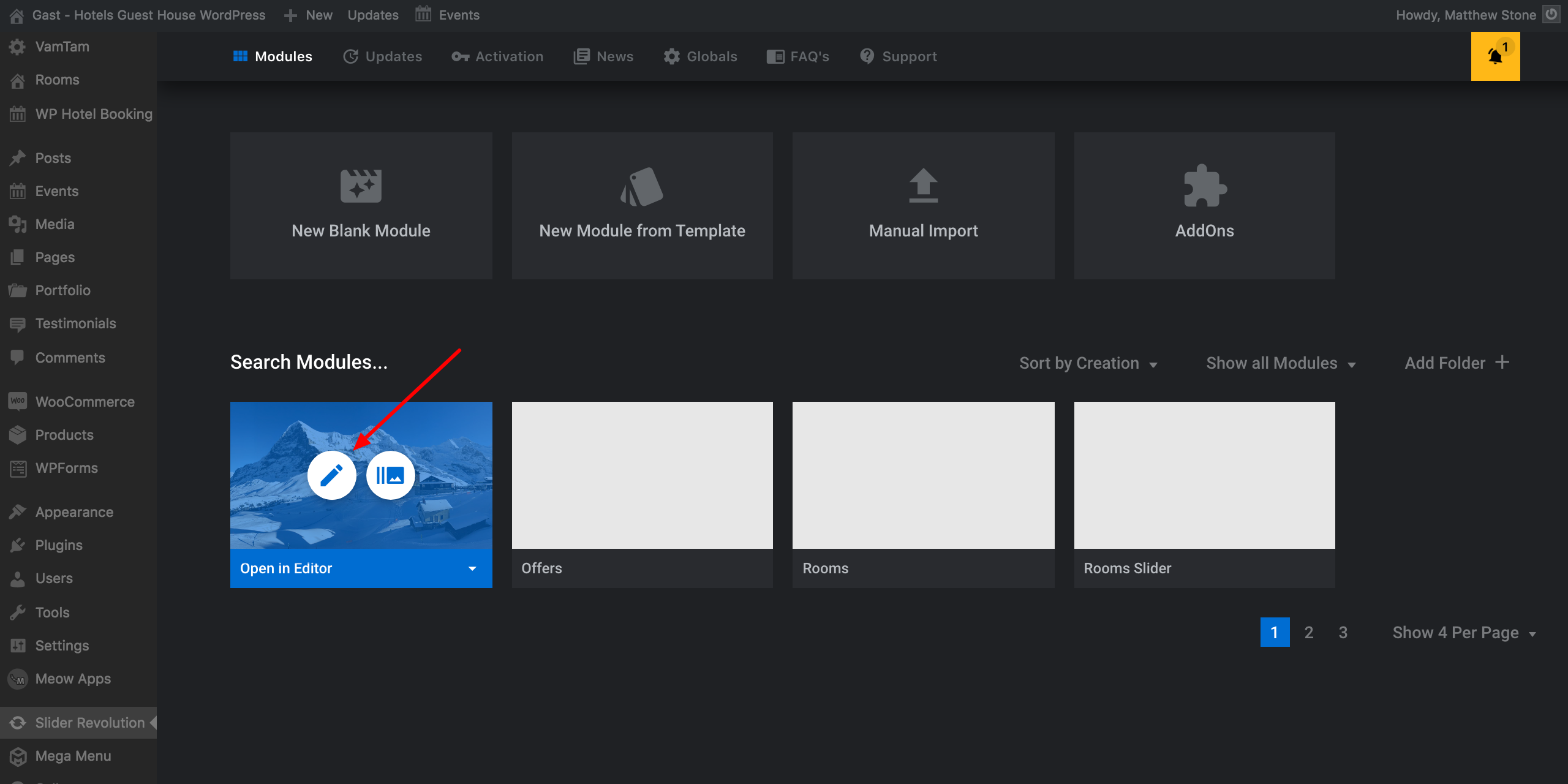Expand the Open in Editor arrow menu
This screenshot has height=784, width=1568.
tap(472, 568)
